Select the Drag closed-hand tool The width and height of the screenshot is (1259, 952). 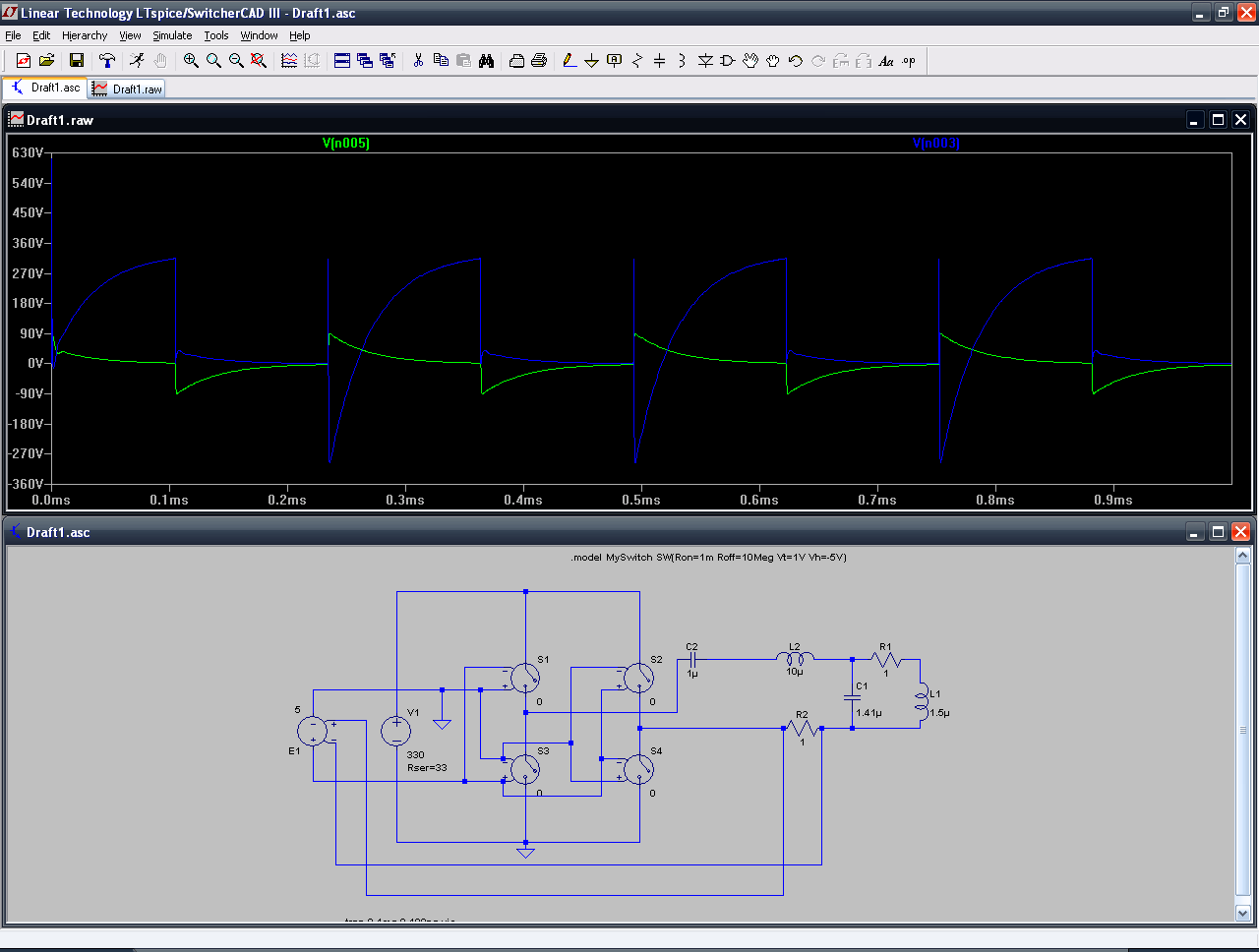[x=773, y=61]
